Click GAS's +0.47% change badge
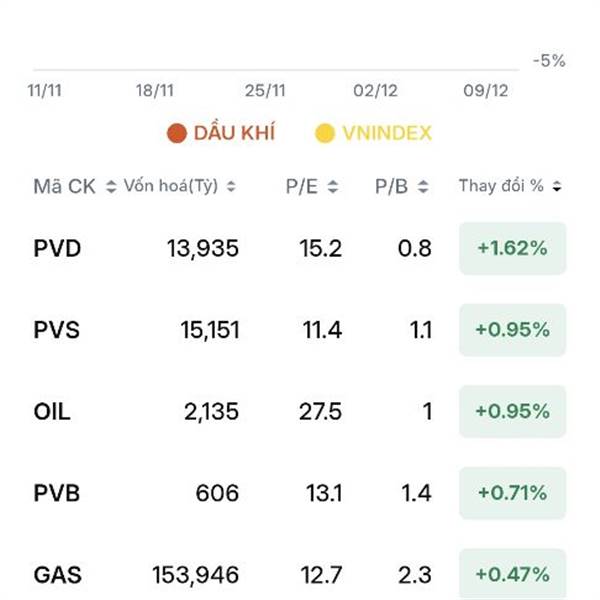 (x=512, y=575)
